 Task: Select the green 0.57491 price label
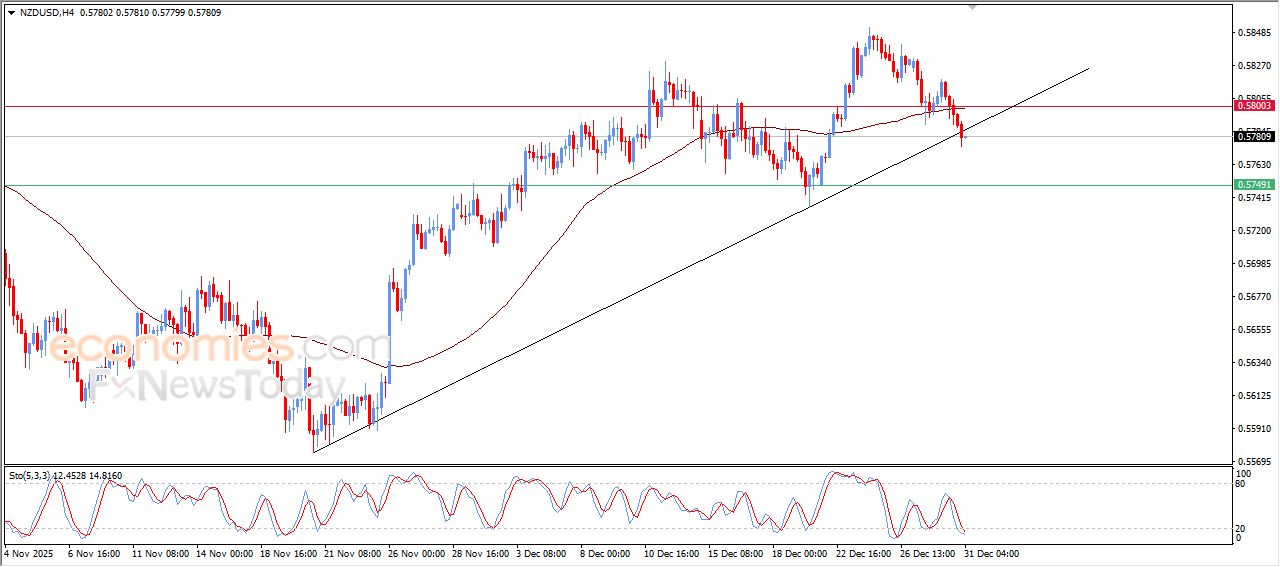tap(1253, 185)
